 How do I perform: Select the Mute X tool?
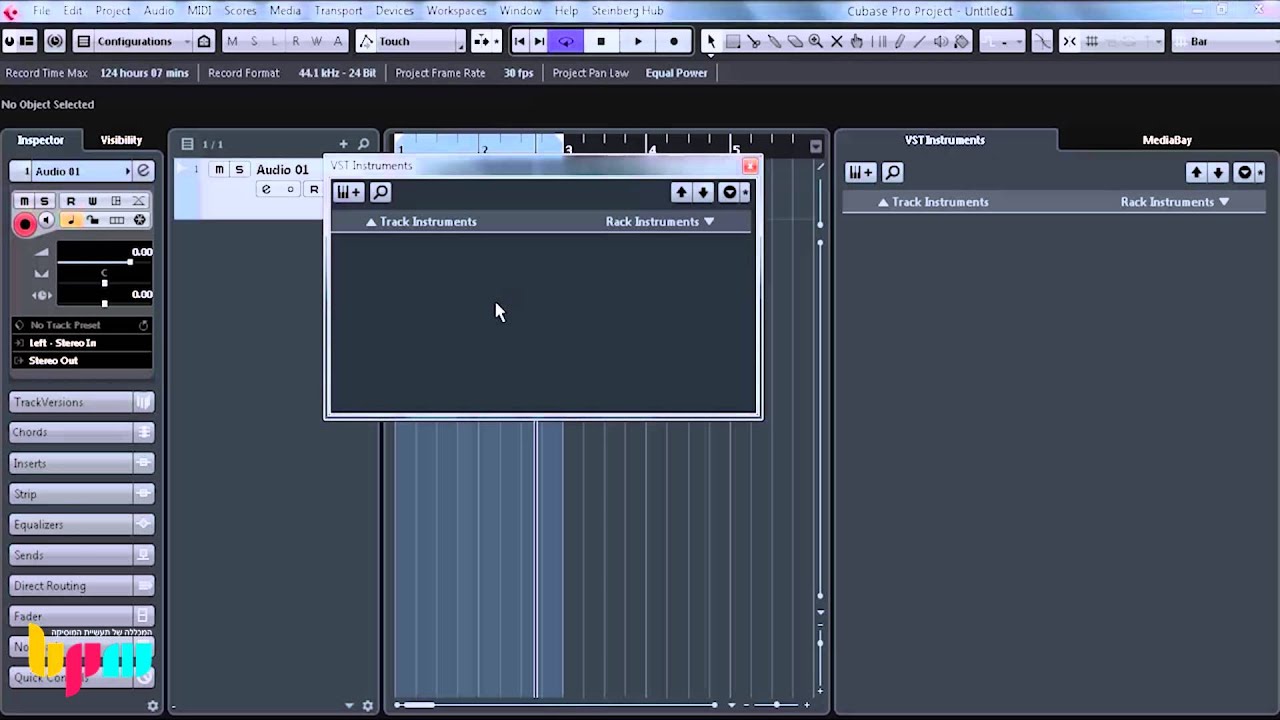click(837, 41)
